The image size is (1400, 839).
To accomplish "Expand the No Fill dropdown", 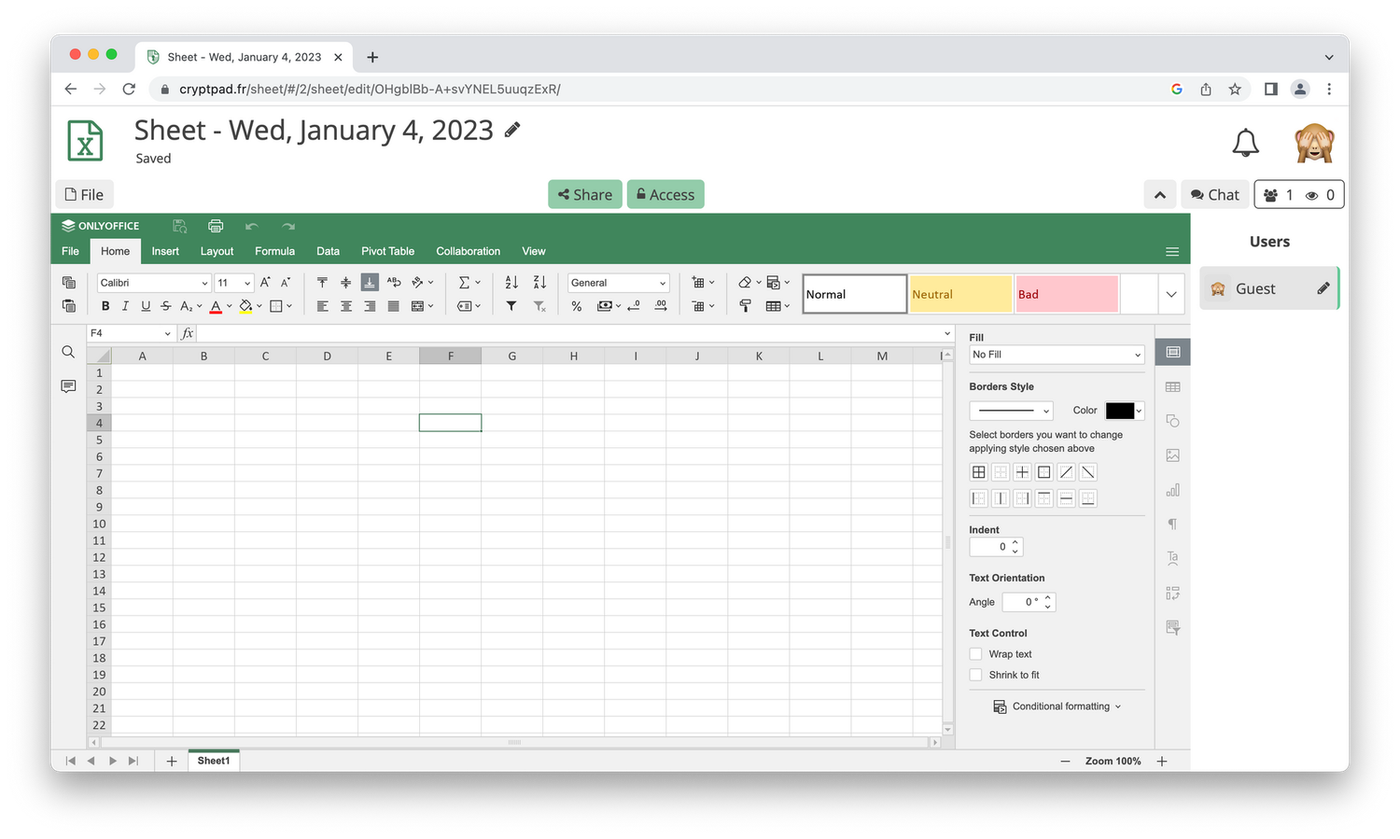I will (1056, 355).
